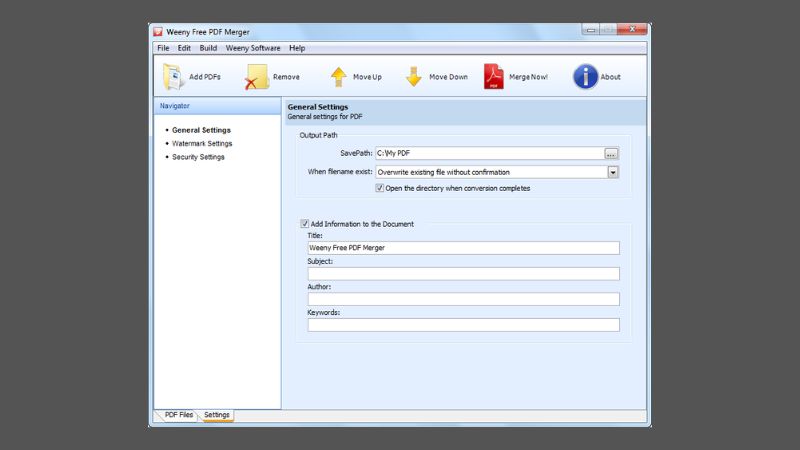Toggle Add Information to the Document checkbox

point(305,223)
